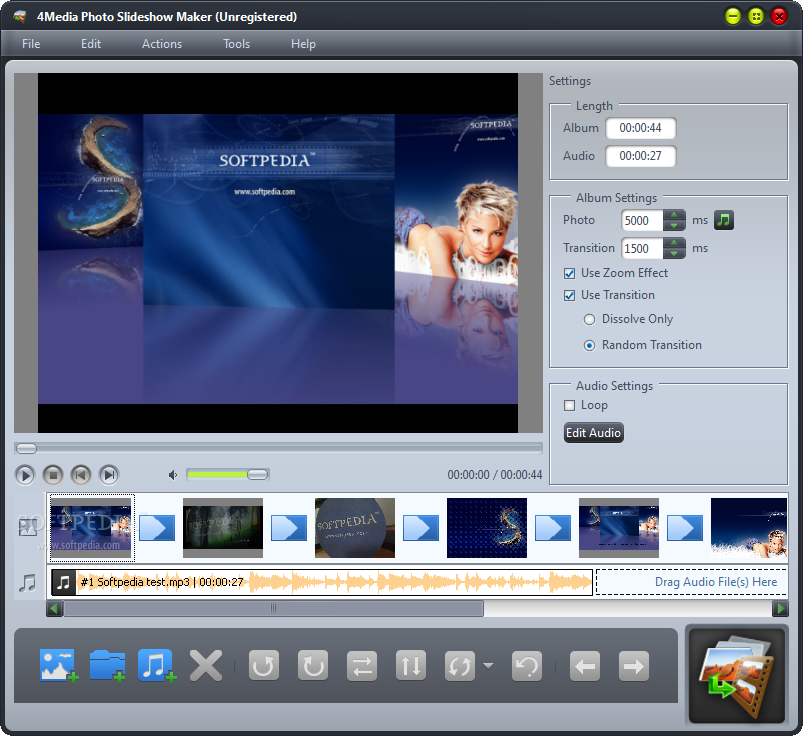
Task: Open the Edit menu
Action: pyautogui.click(x=91, y=44)
